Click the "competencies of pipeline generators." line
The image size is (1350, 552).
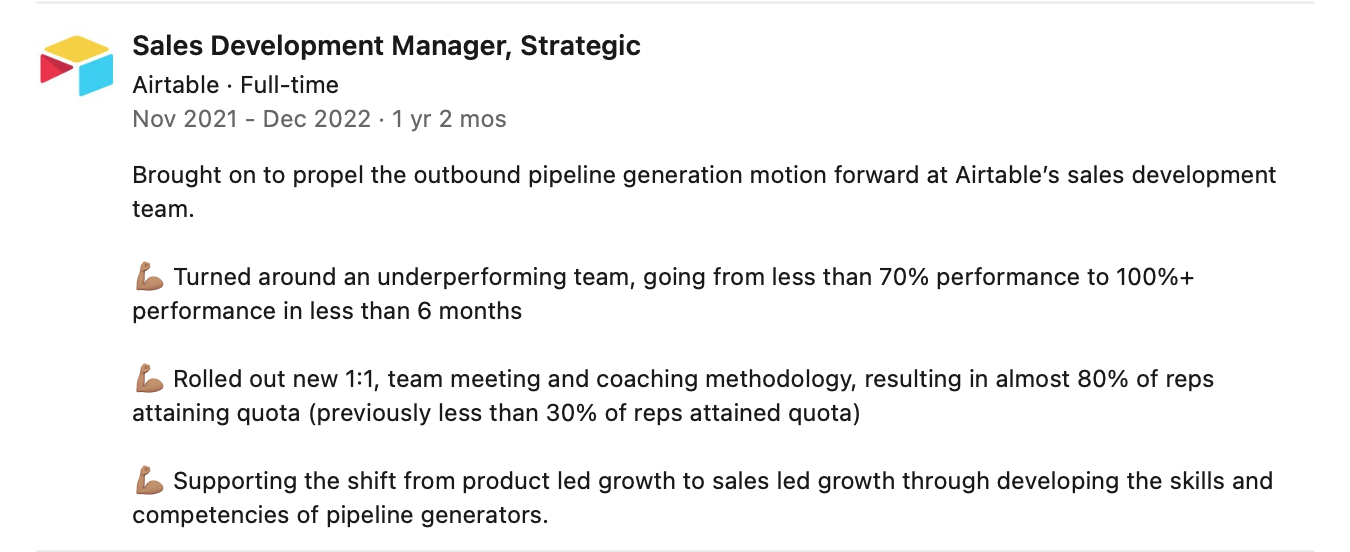[341, 515]
